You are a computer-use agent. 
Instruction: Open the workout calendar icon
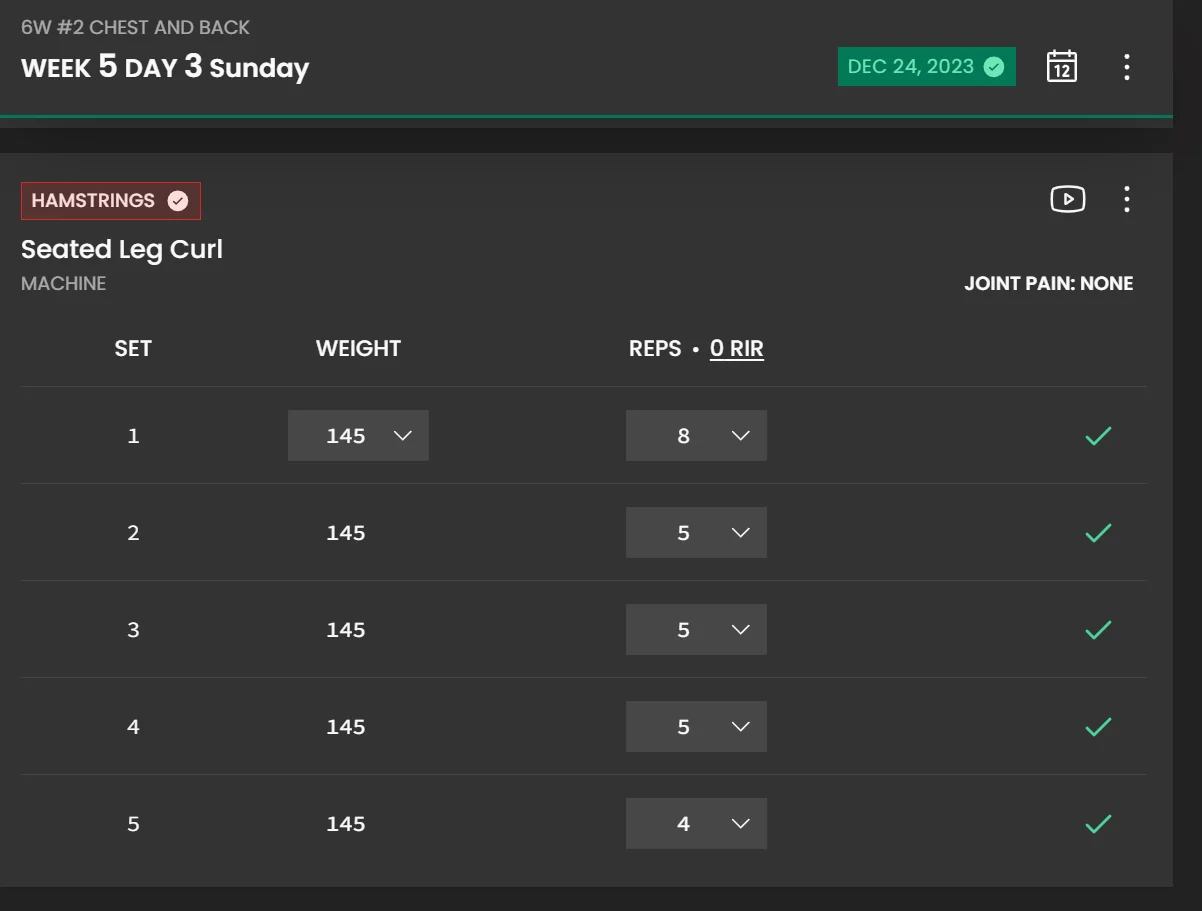coord(1061,67)
